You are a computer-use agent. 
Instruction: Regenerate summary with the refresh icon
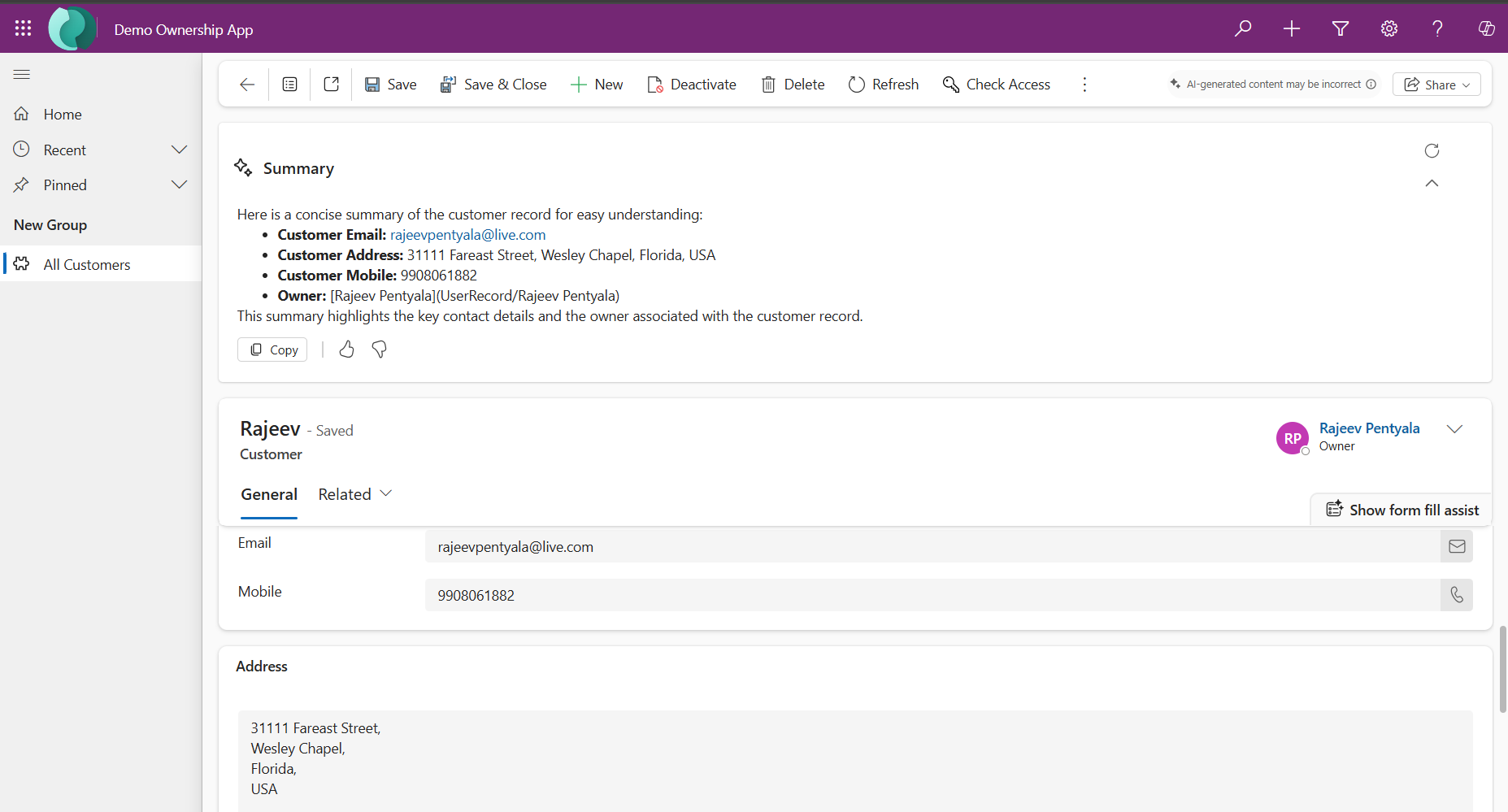1432,150
